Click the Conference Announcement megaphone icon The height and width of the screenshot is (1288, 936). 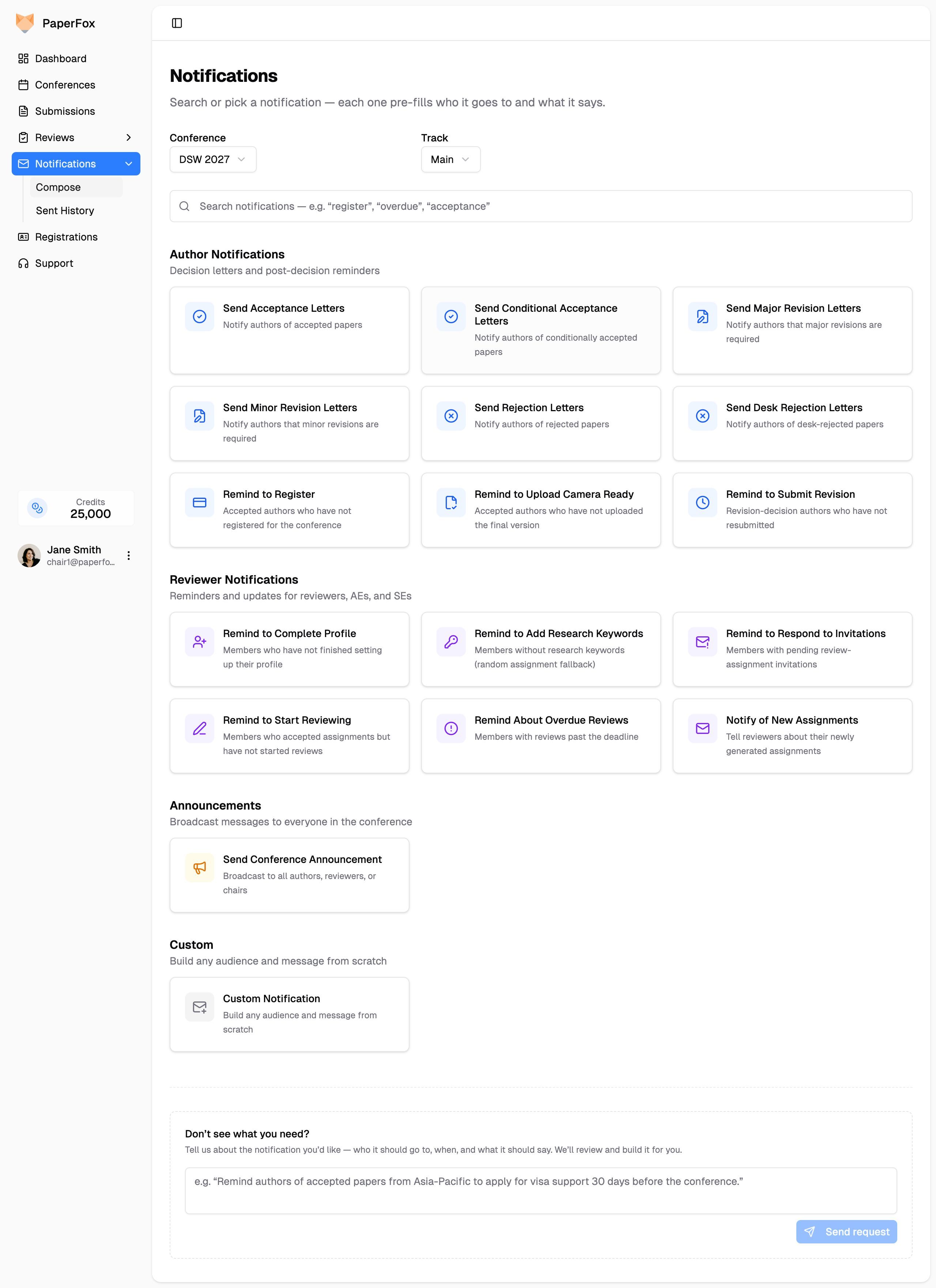(199, 868)
